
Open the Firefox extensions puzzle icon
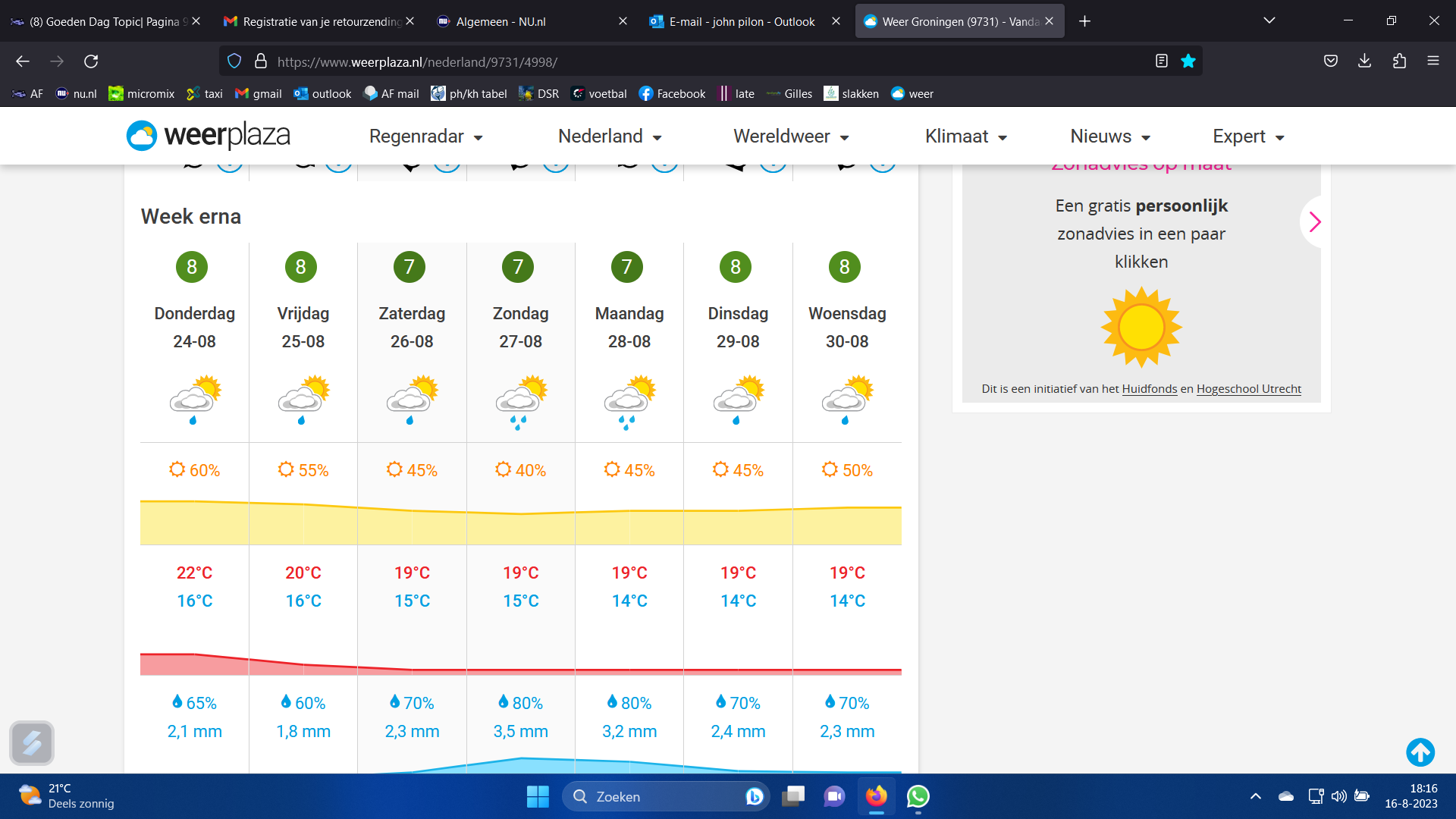(x=1399, y=61)
